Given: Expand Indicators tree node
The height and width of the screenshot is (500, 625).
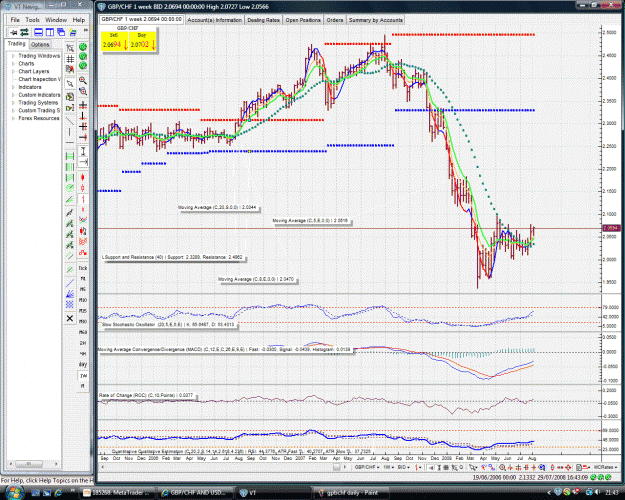Looking at the screenshot, I should coord(13,87).
